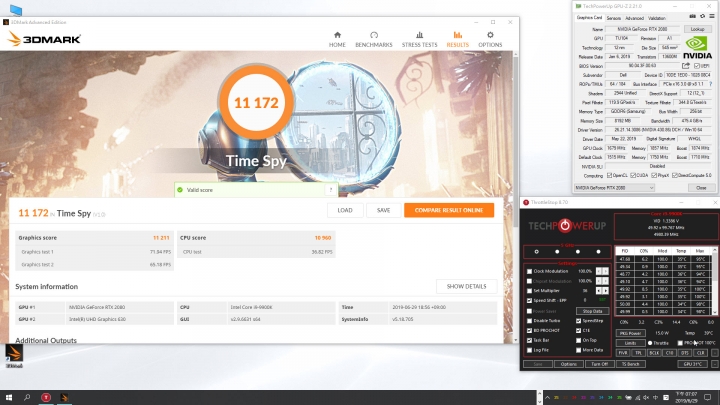The width and height of the screenshot is (720, 405).
Task: Select the second ThrottleStop profile radio
Action: (x=557, y=252)
